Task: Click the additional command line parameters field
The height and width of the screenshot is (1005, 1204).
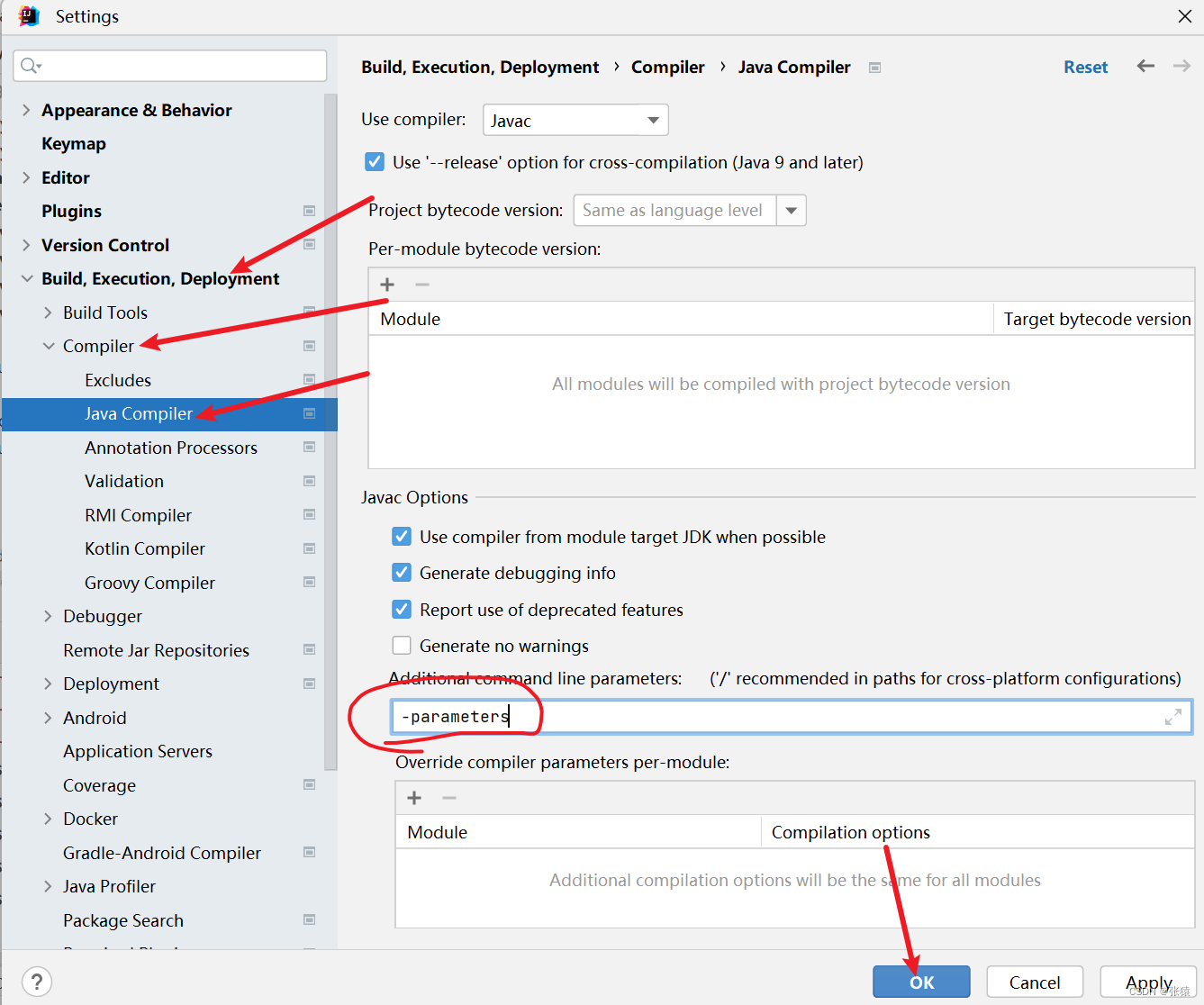Action: click(774, 717)
